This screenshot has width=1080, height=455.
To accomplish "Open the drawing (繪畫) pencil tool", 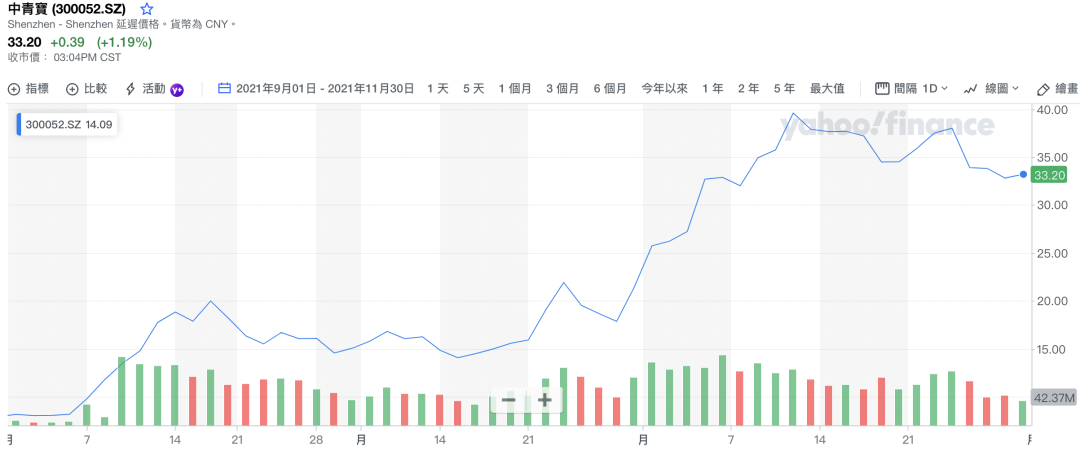I will pos(1057,88).
